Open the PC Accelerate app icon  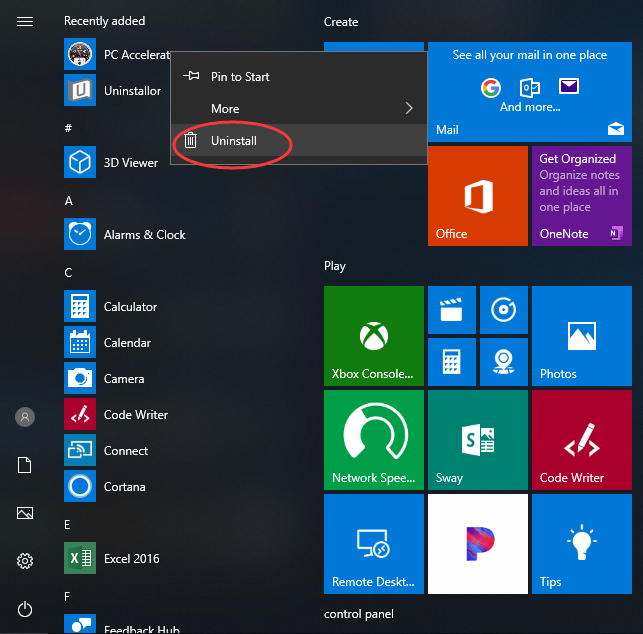tap(80, 54)
